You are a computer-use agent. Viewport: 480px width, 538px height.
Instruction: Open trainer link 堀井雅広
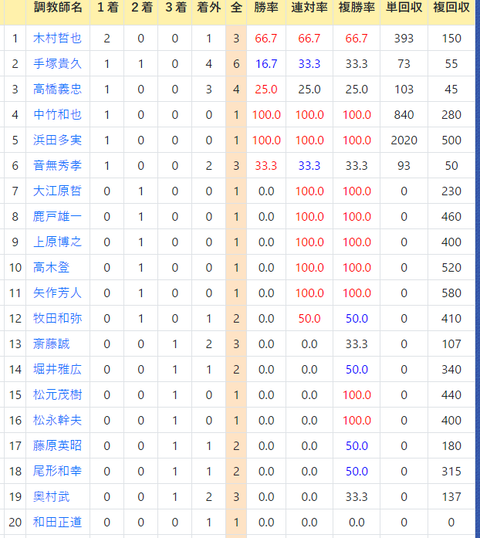pos(57,369)
